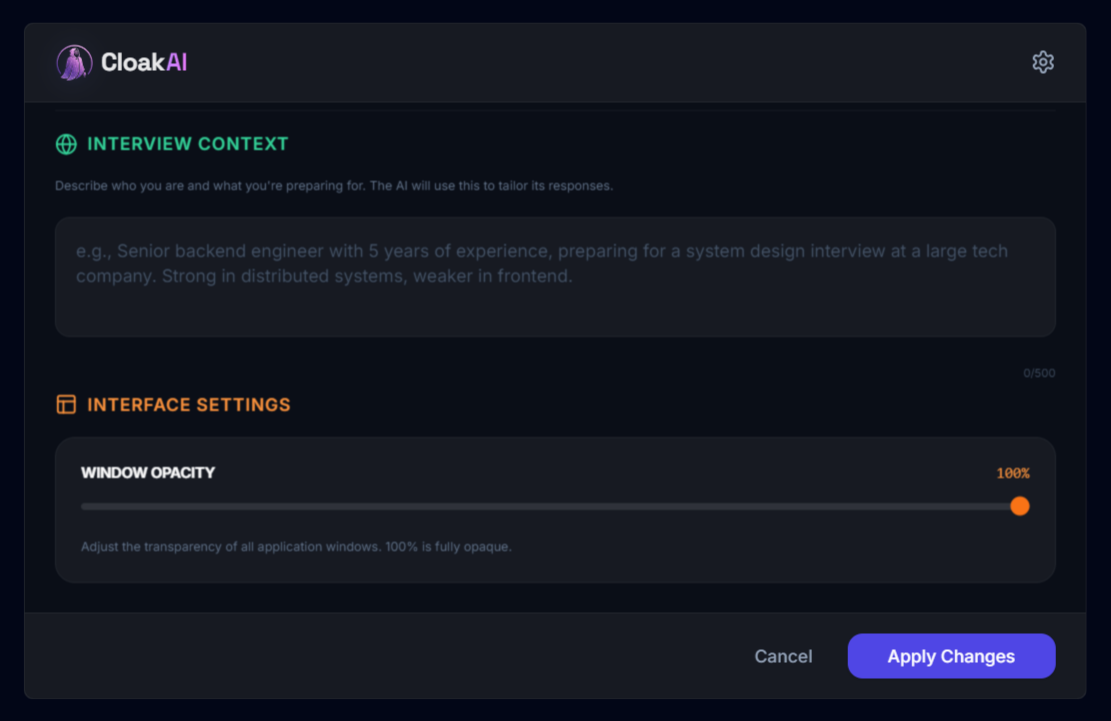
Task: Click the orange opacity slider handle
Action: click(x=1019, y=506)
